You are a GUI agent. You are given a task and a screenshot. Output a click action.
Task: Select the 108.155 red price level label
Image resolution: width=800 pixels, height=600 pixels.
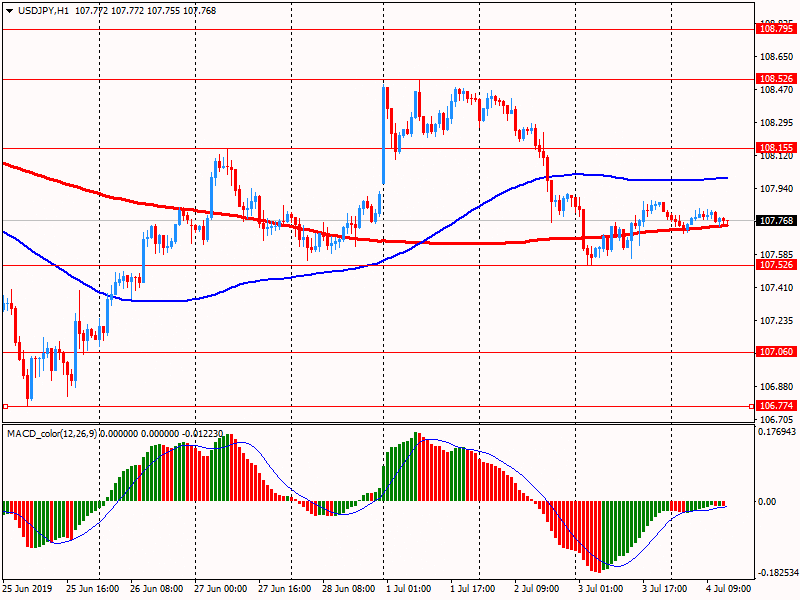(x=776, y=148)
